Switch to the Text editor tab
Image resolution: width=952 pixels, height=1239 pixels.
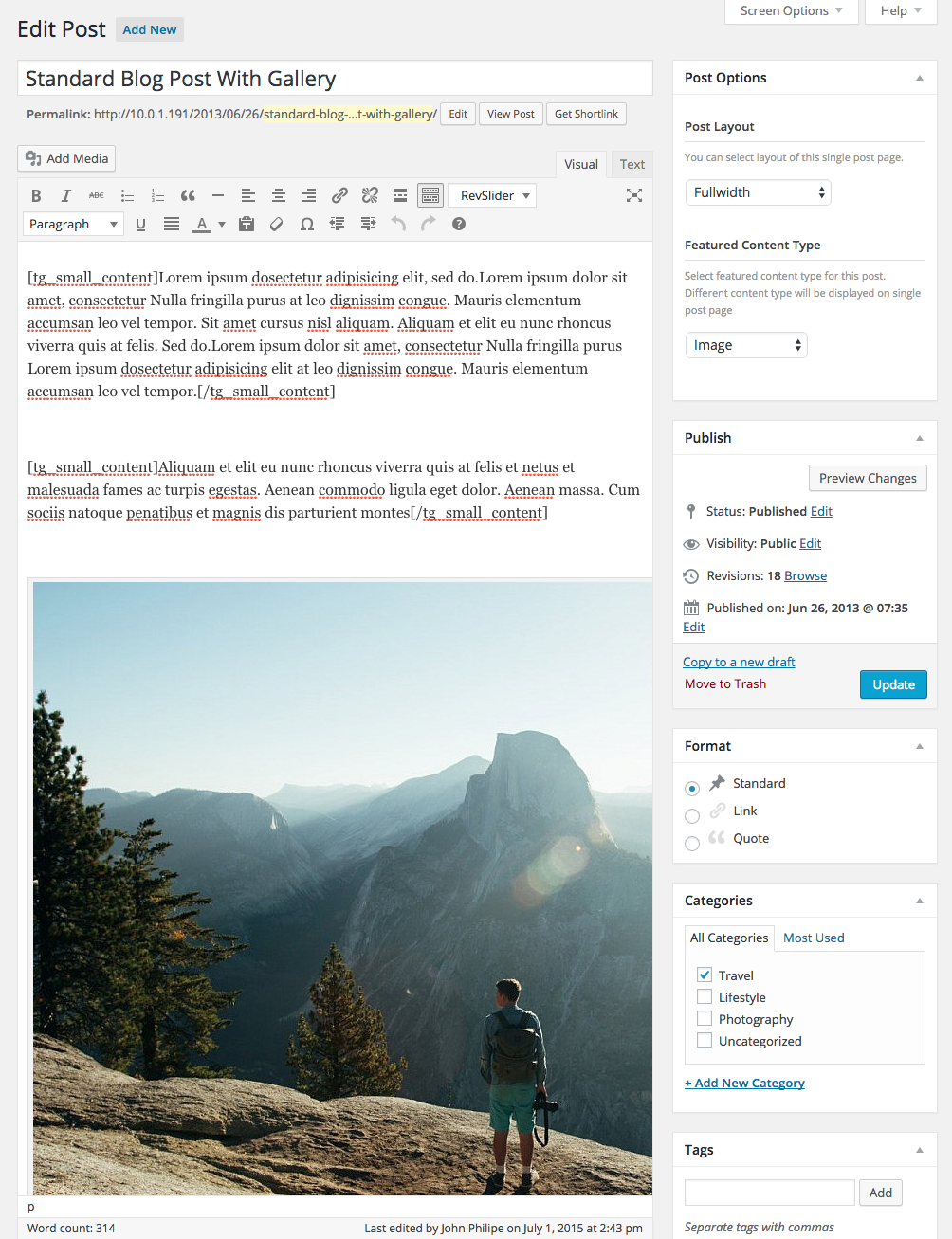[632, 164]
